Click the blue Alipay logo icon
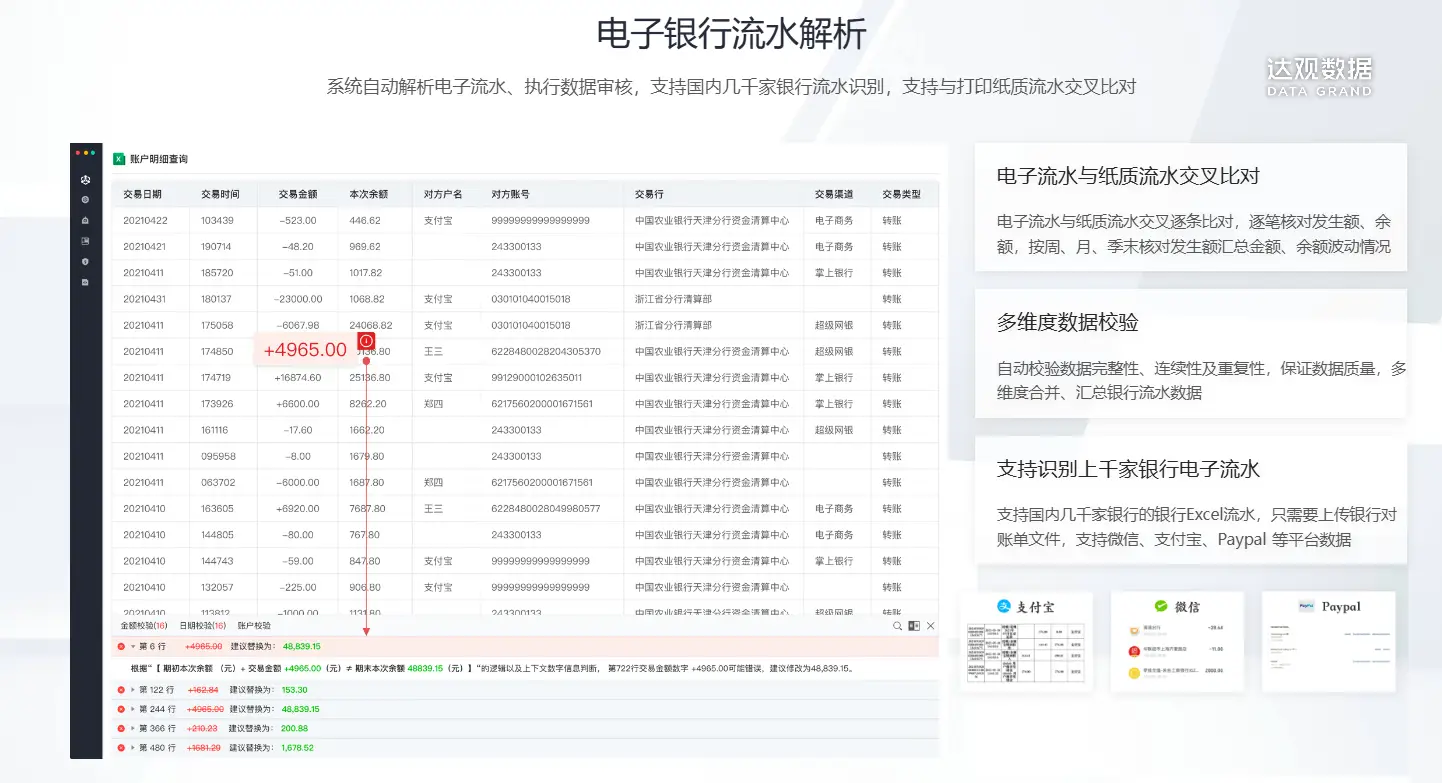 click(1003, 606)
